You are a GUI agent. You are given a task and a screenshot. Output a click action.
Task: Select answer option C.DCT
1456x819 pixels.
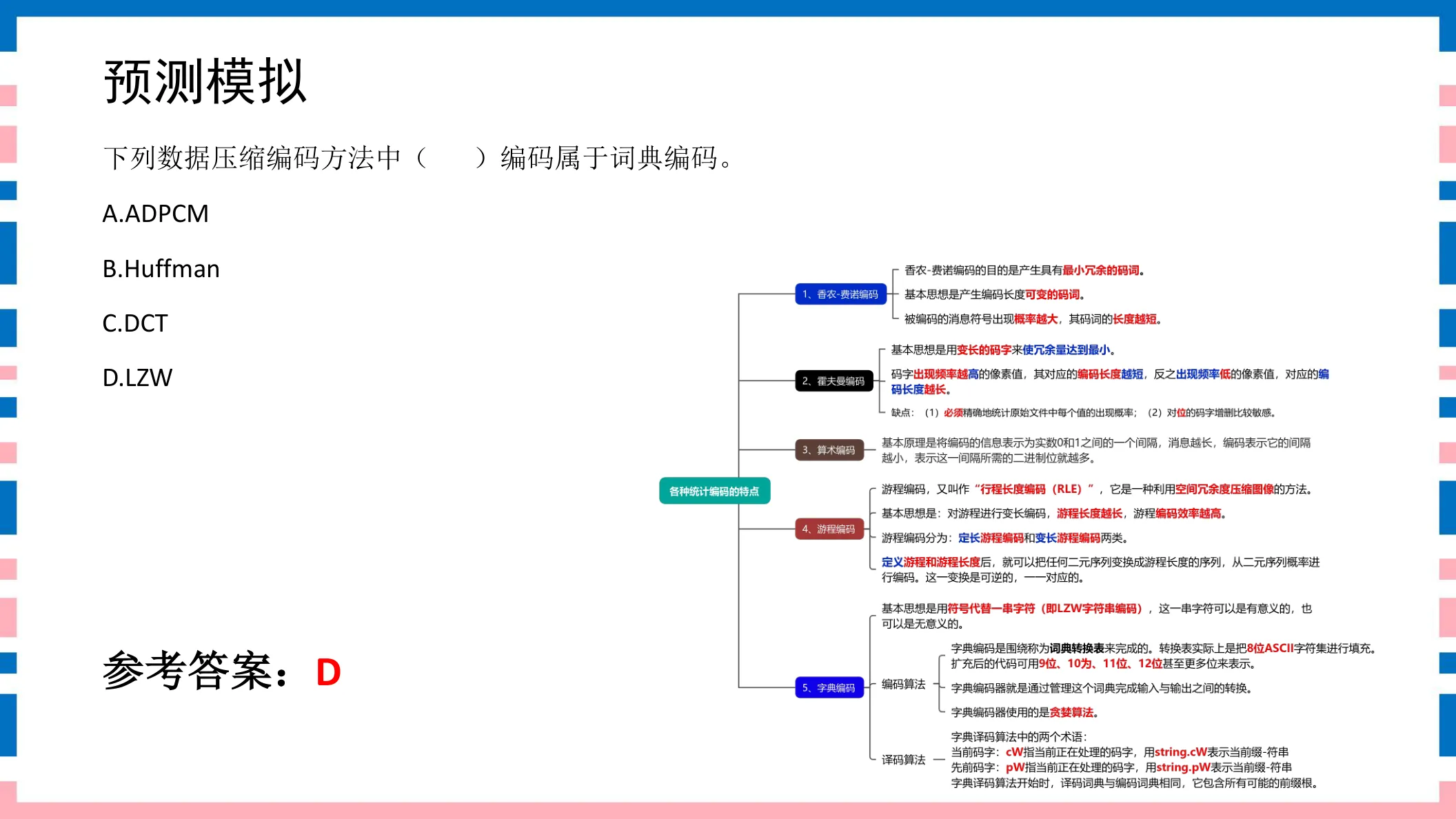pos(135,323)
